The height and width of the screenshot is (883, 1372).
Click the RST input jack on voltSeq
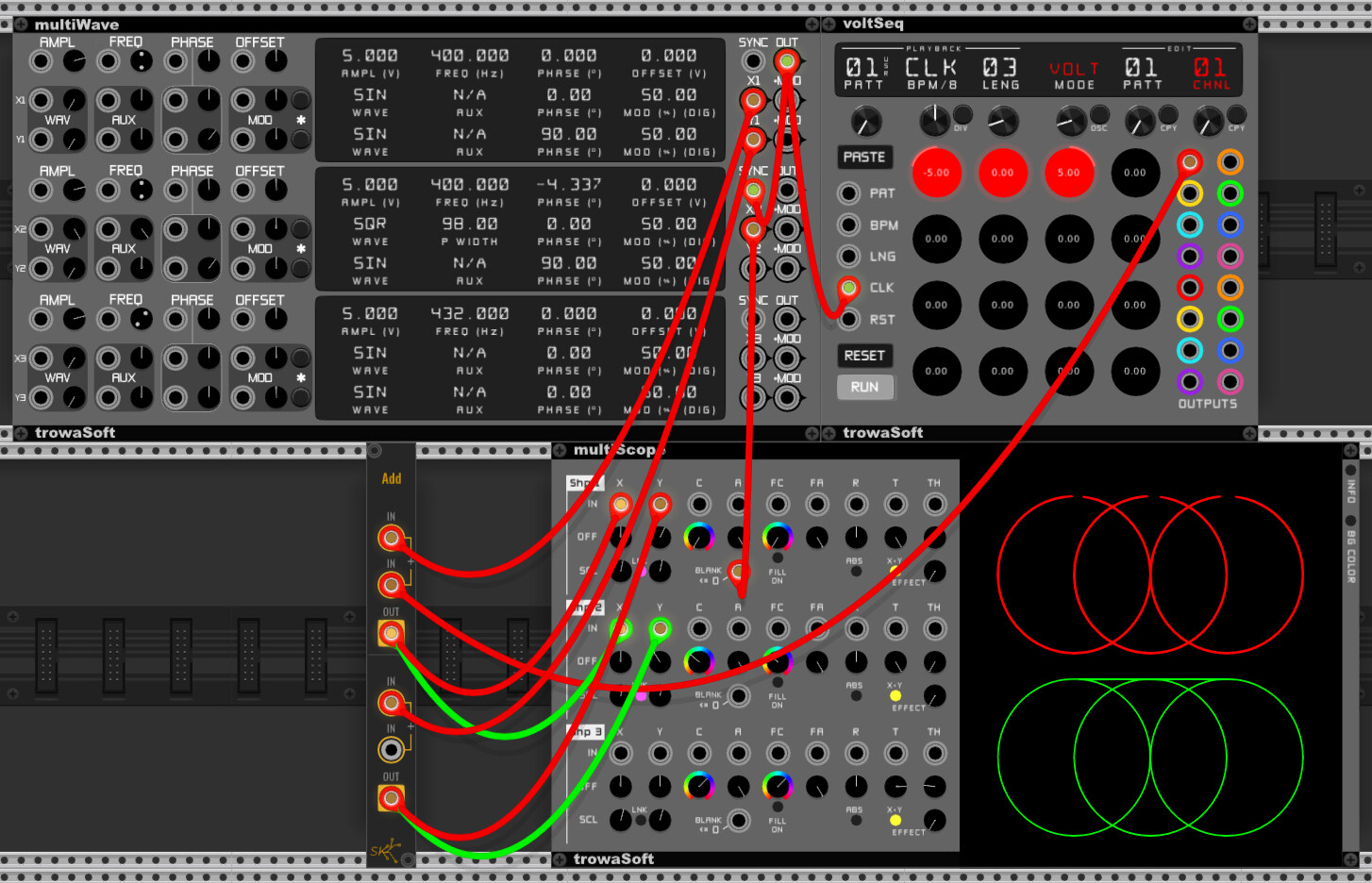(x=849, y=320)
